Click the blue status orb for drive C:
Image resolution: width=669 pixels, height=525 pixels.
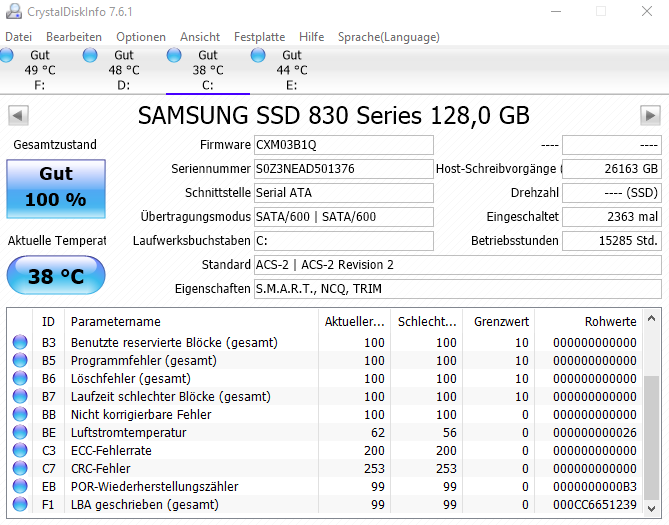click(x=174, y=55)
